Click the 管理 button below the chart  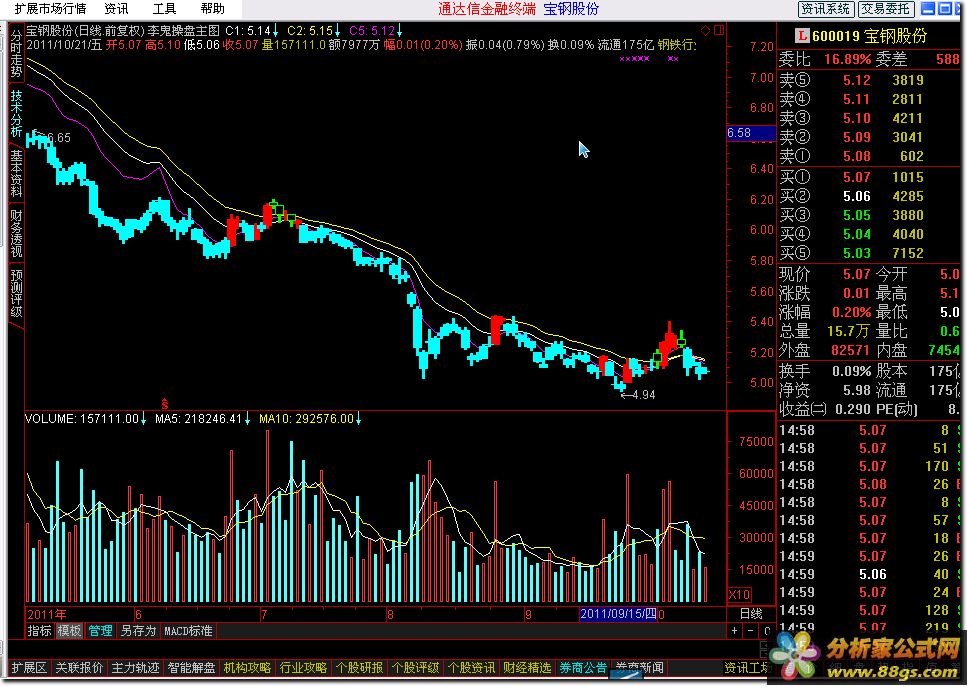pyautogui.click(x=100, y=631)
